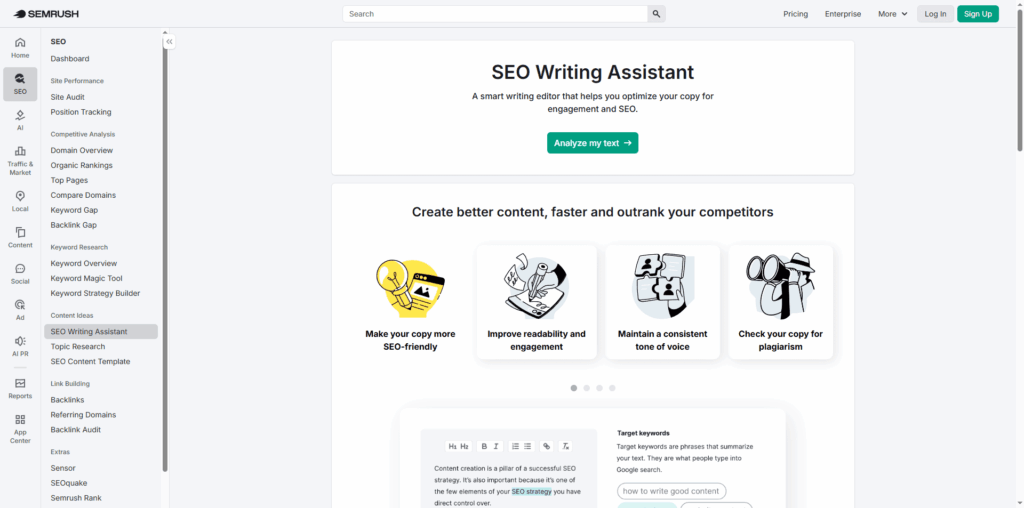Open Traffic & Market section icon
Screen dimensions: 1024x508
(x=20, y=152)
